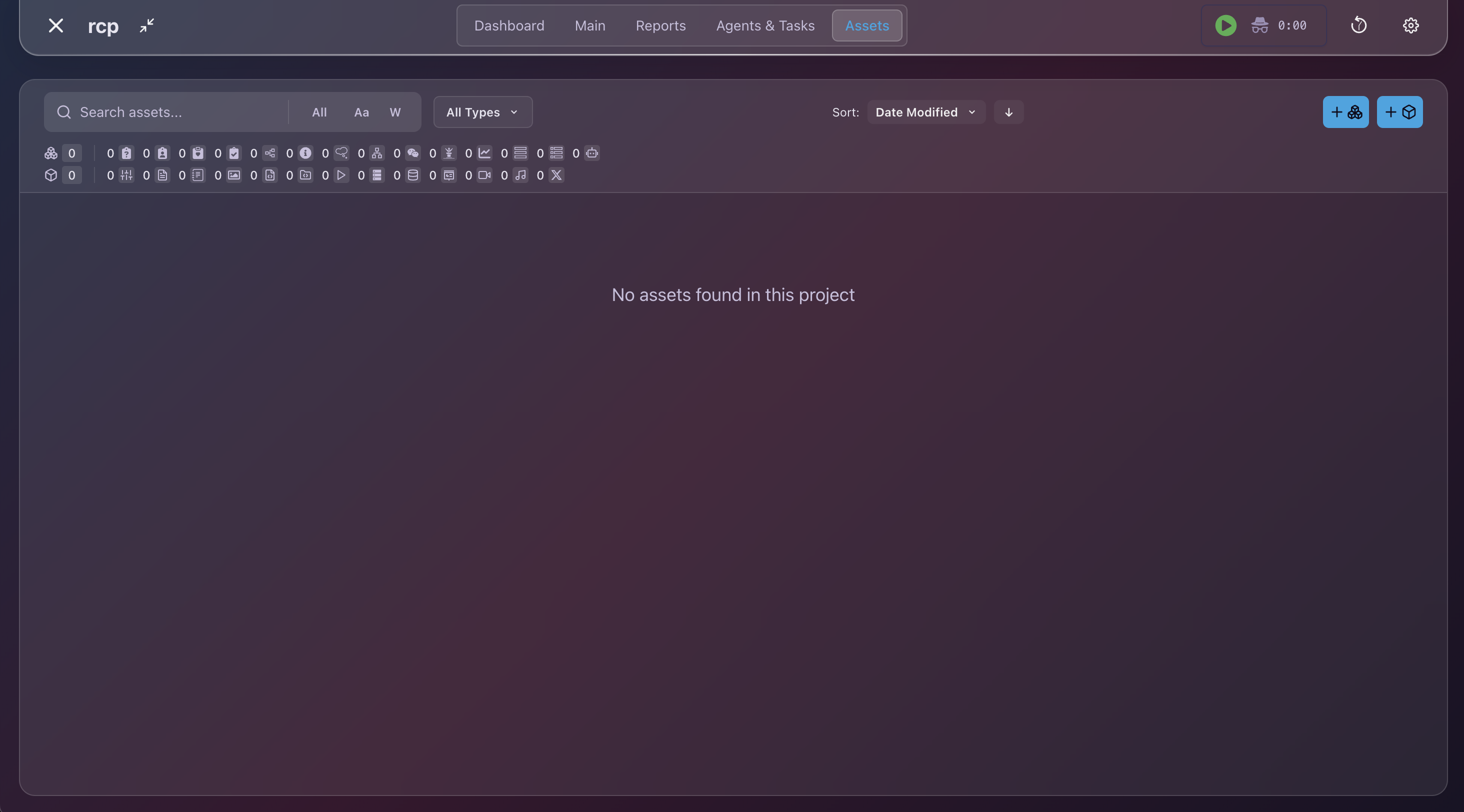Open the Date Modified sort dropdown
Image resolution: width=1464 pixels, height=812 pixels.
[925, 112]
